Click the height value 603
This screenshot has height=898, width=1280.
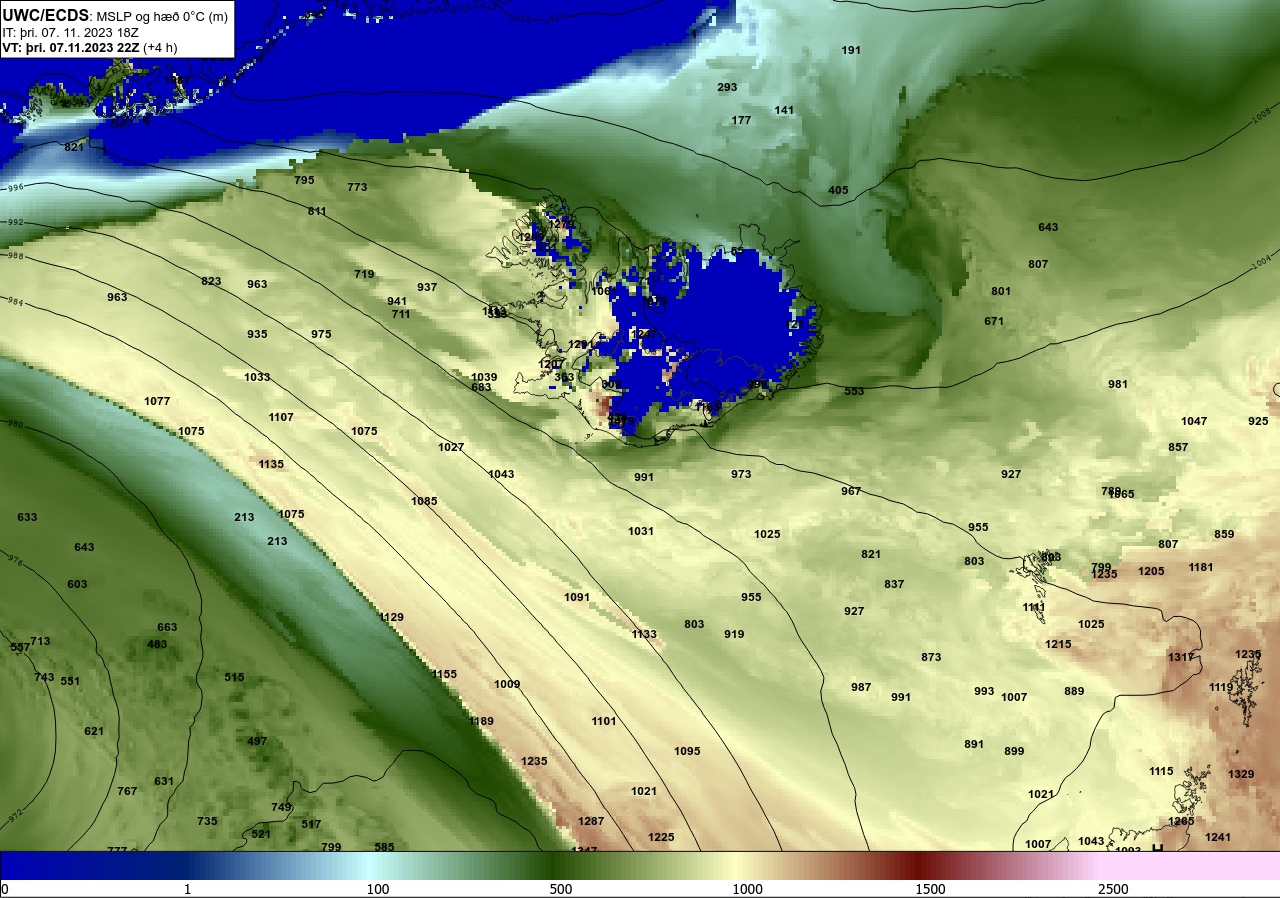tap(77, 584)
